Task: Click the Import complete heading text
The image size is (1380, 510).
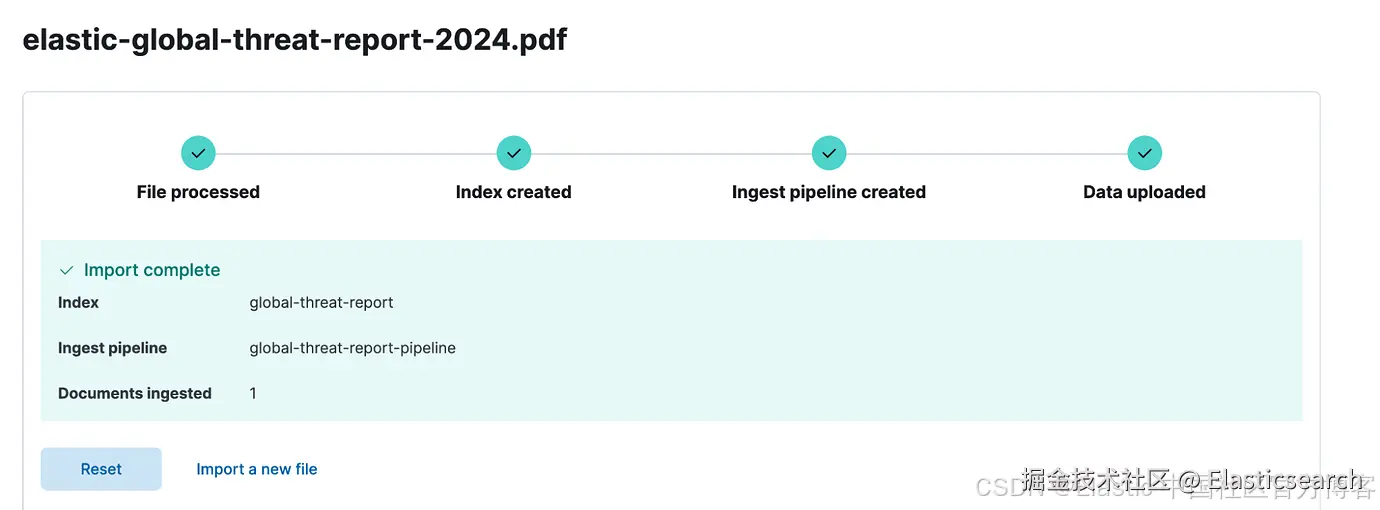Action: coord(152,270)
